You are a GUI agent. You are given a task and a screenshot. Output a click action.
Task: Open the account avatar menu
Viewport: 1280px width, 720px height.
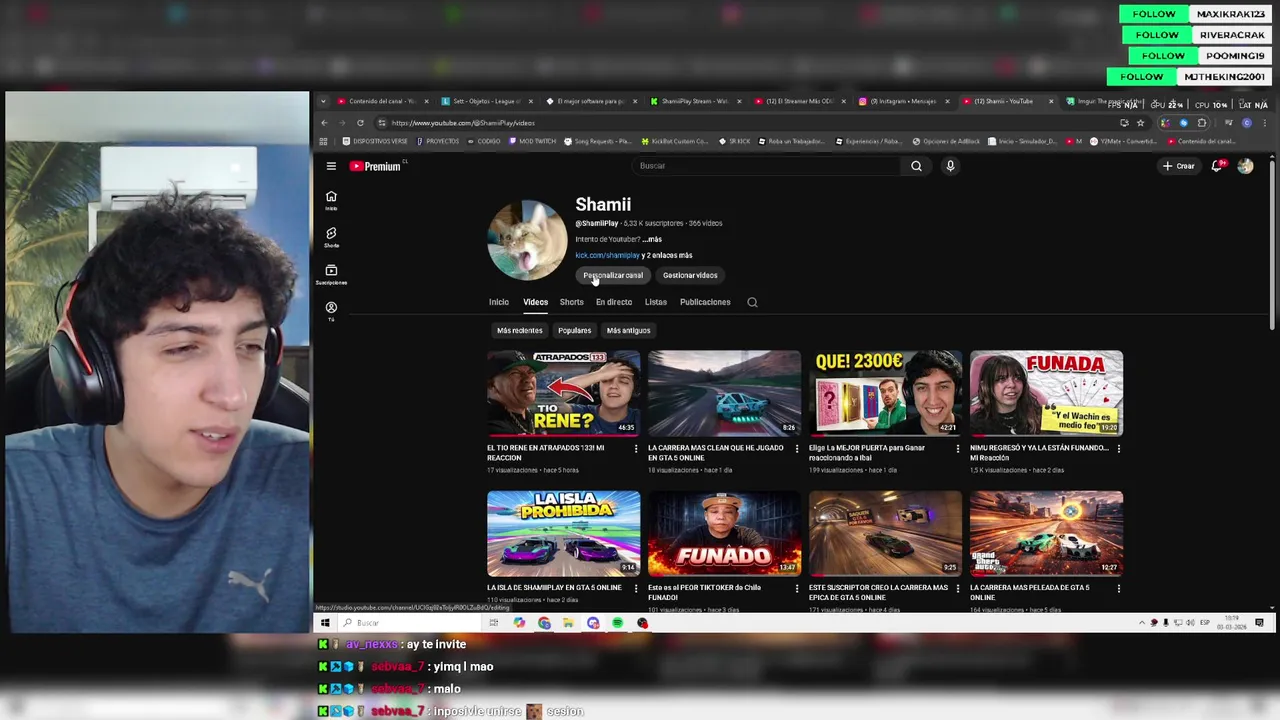point(1245,166)
